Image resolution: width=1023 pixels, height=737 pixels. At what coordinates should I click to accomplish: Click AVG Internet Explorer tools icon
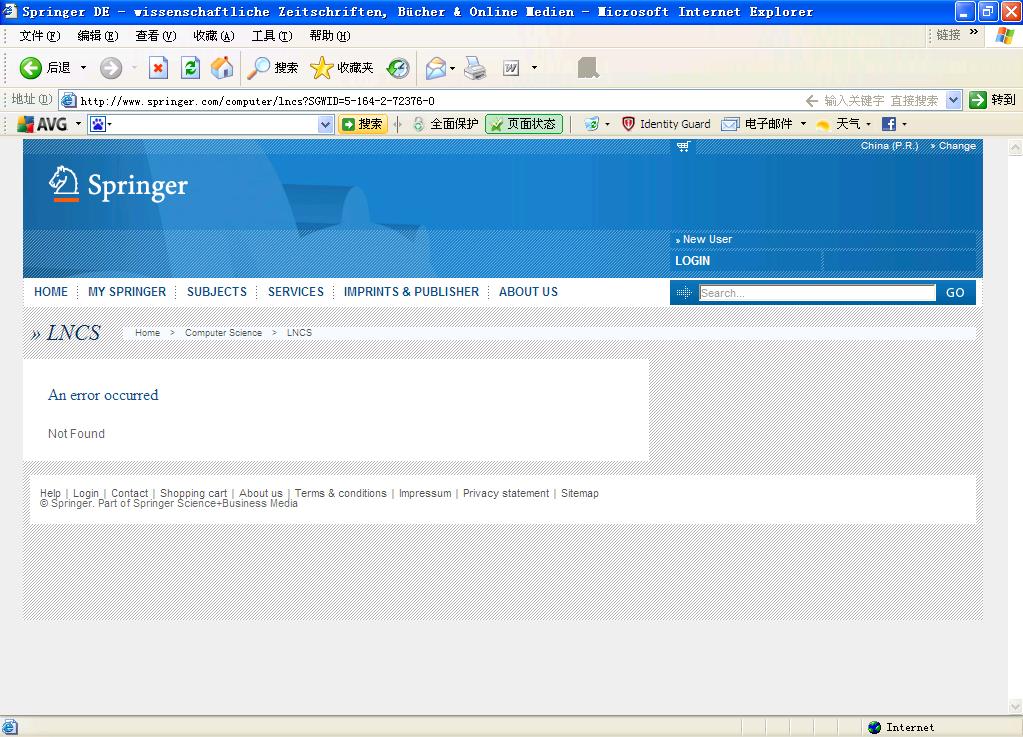591,124
